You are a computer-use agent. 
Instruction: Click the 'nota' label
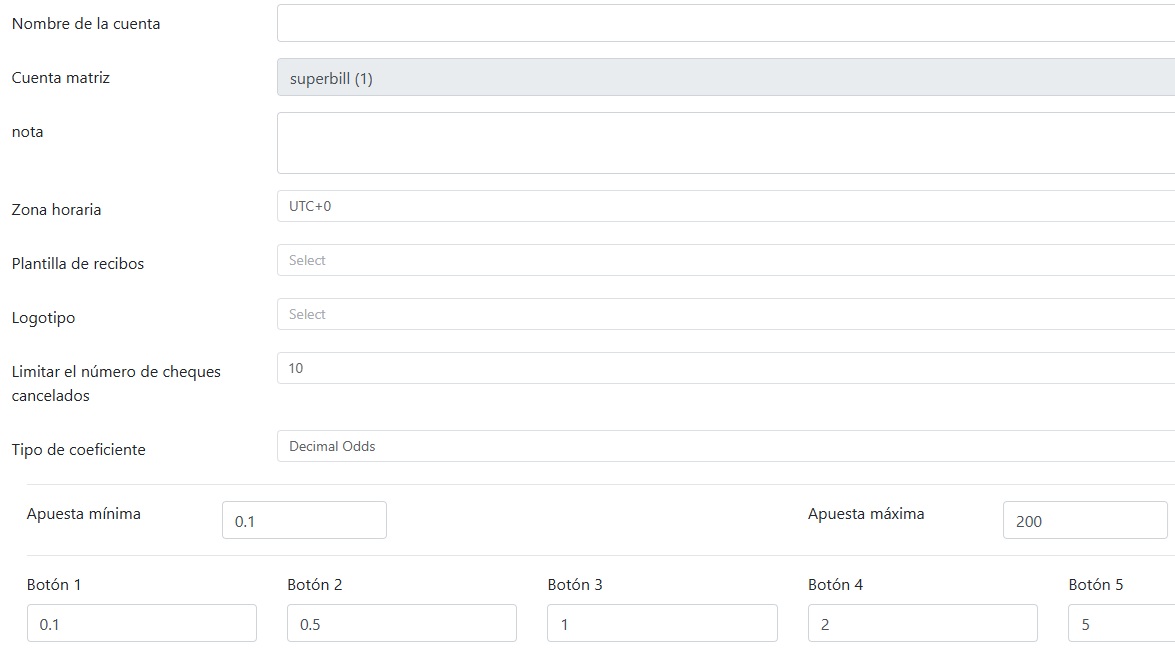tap(28, 132)
